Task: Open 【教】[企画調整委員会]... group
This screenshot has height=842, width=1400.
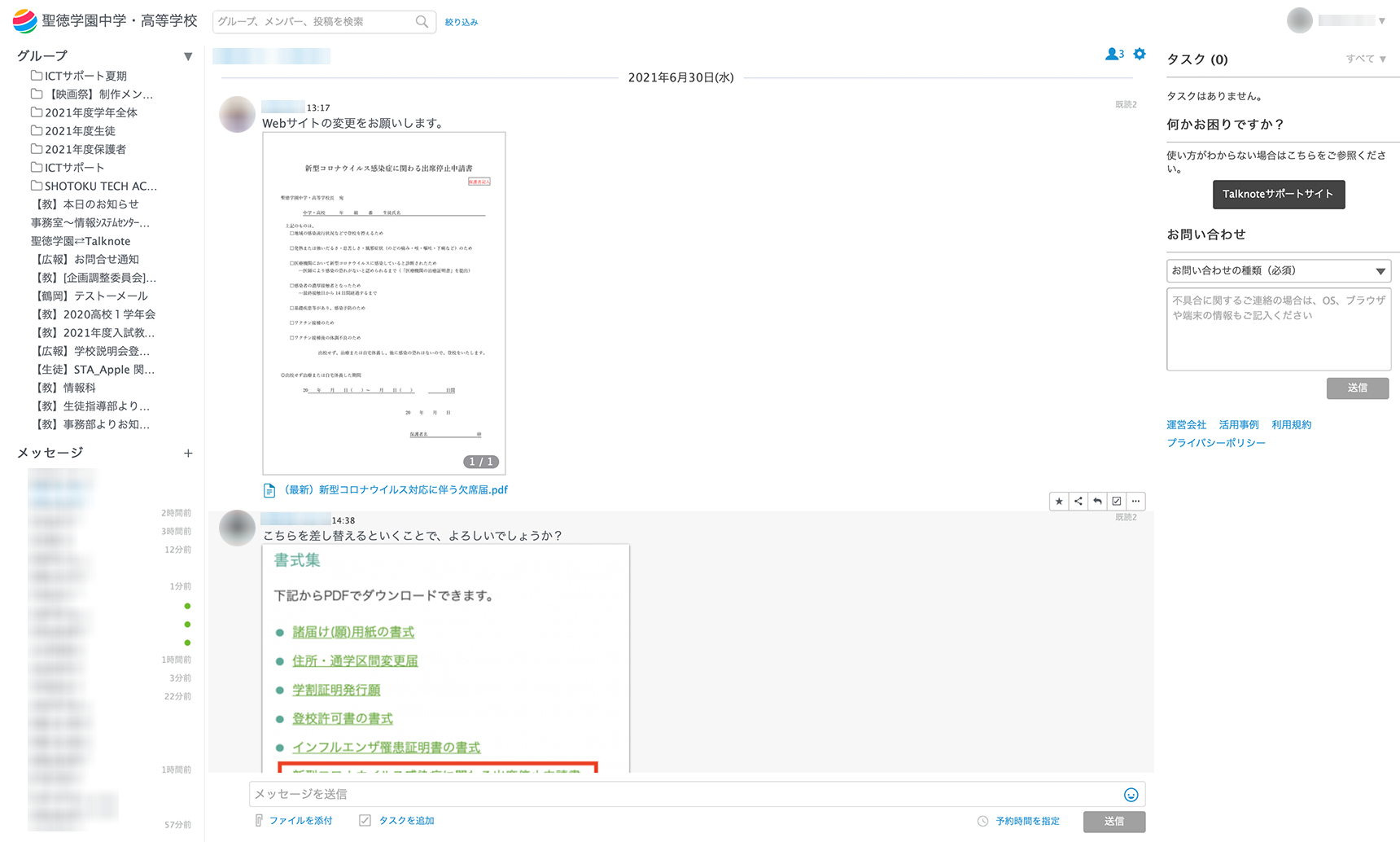Action: click(x=94, y=278)
